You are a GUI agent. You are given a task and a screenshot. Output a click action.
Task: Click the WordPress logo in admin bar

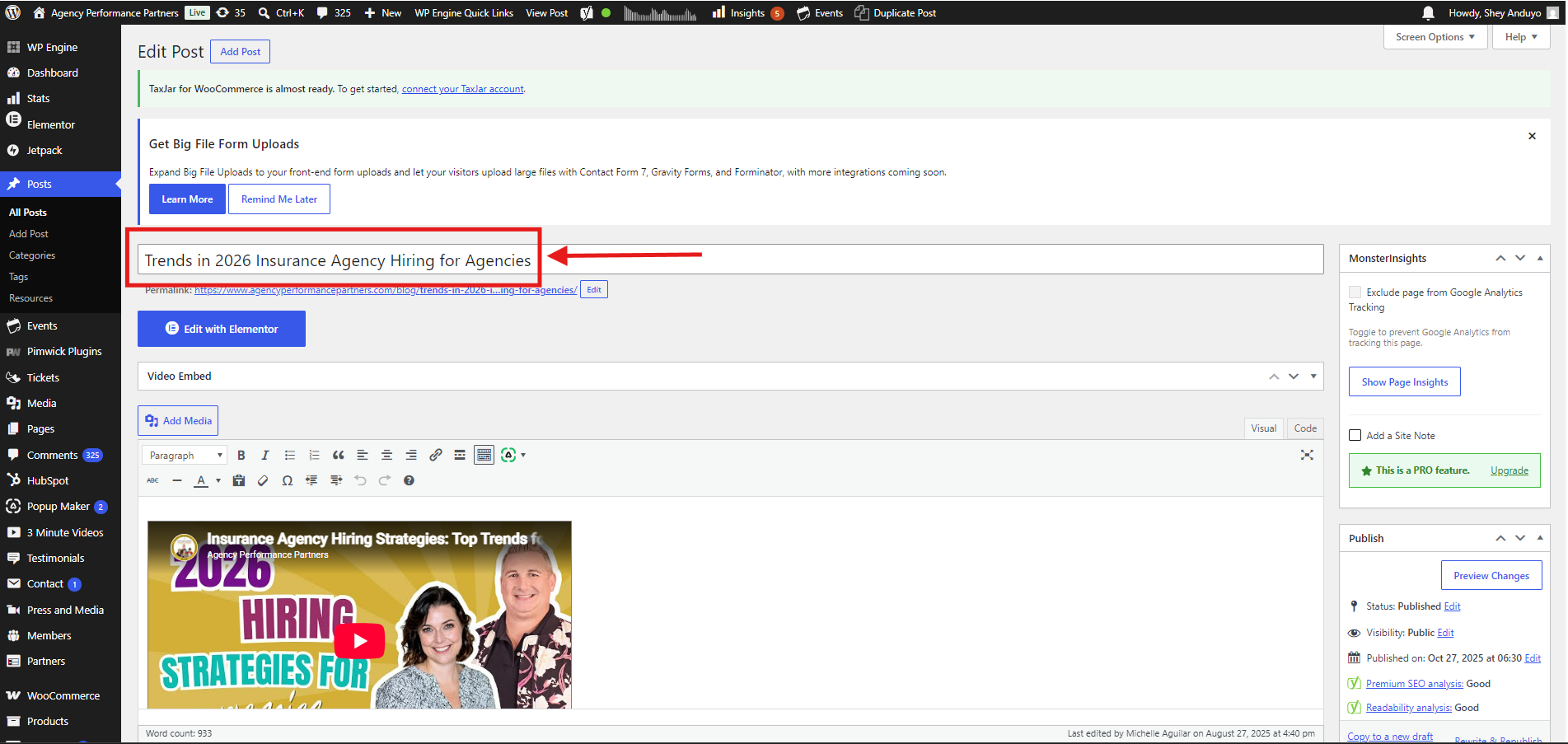(13, 12)
